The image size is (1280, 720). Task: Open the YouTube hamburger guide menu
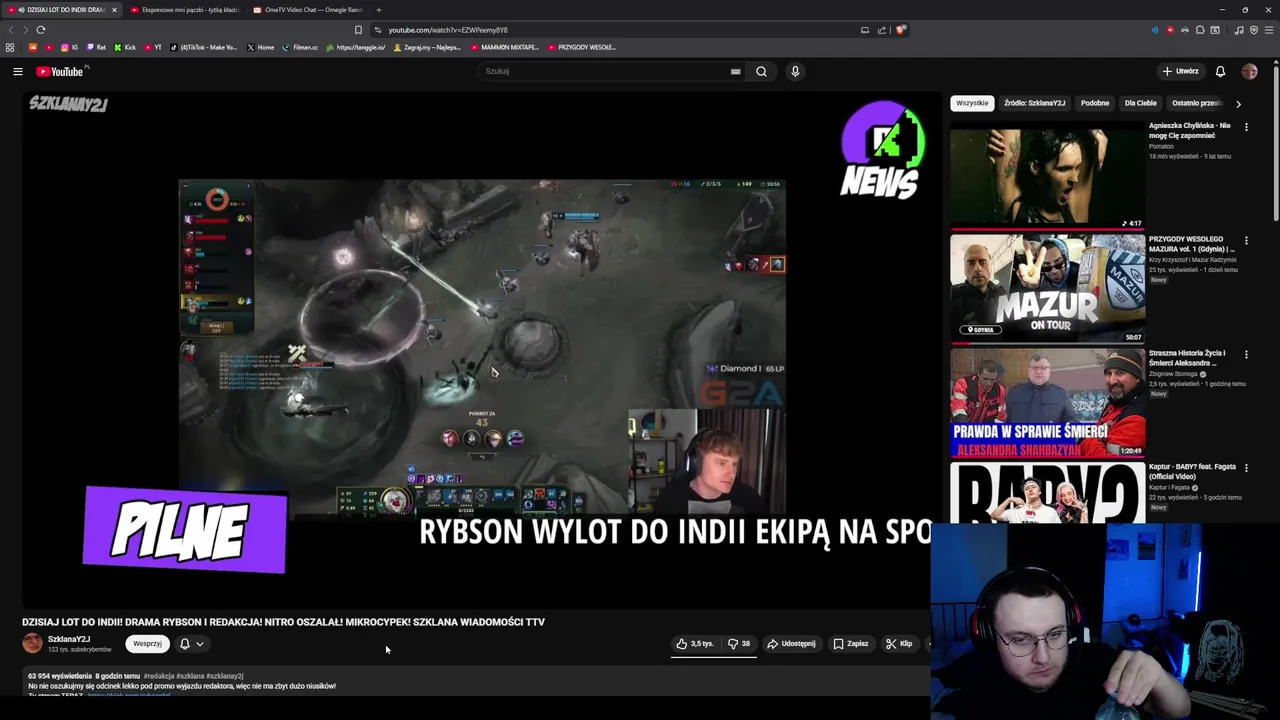click(x=17, y=71)
